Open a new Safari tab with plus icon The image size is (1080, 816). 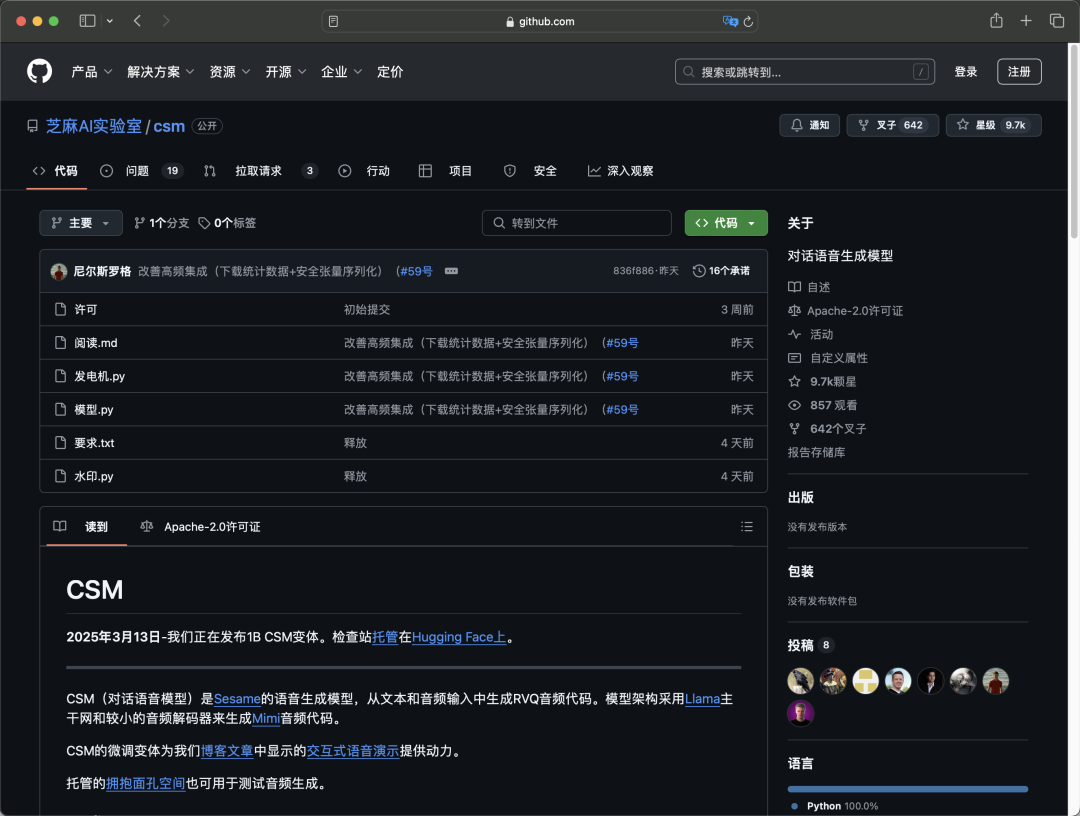click(x=1026, y=21)
